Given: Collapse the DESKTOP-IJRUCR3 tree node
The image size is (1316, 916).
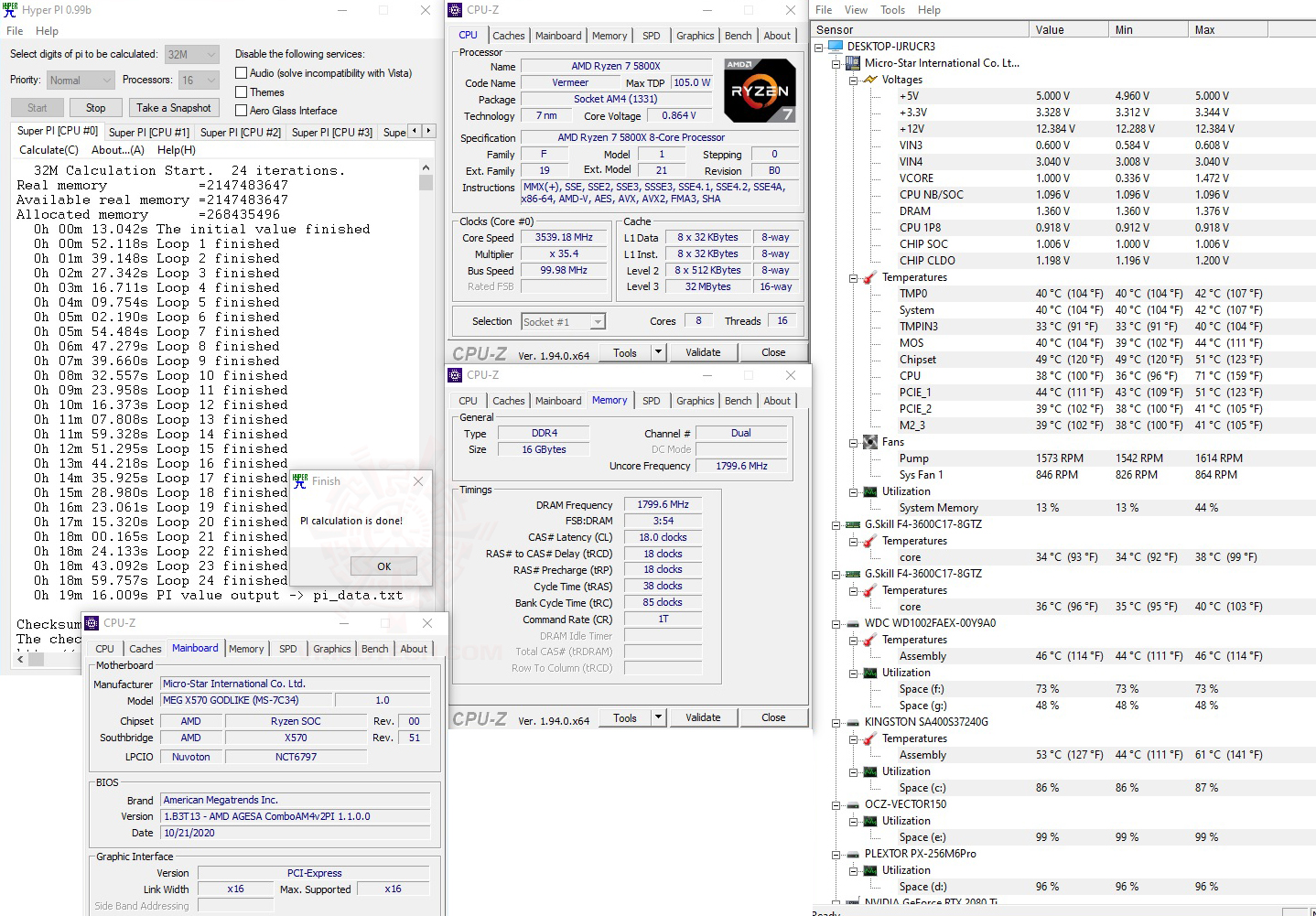Looking at the screenshot, I should (x=819, y=47).
